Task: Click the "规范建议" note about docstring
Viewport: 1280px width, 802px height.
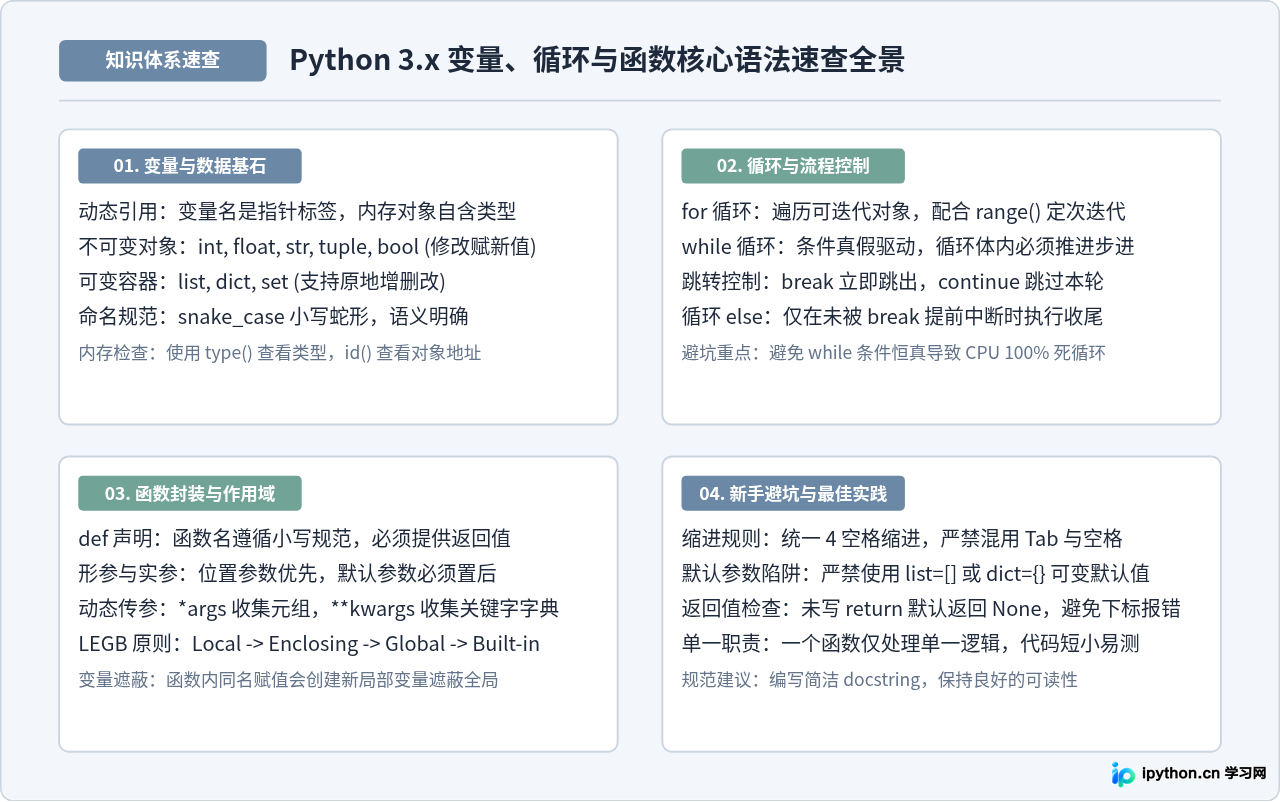Action: (880, 680)
